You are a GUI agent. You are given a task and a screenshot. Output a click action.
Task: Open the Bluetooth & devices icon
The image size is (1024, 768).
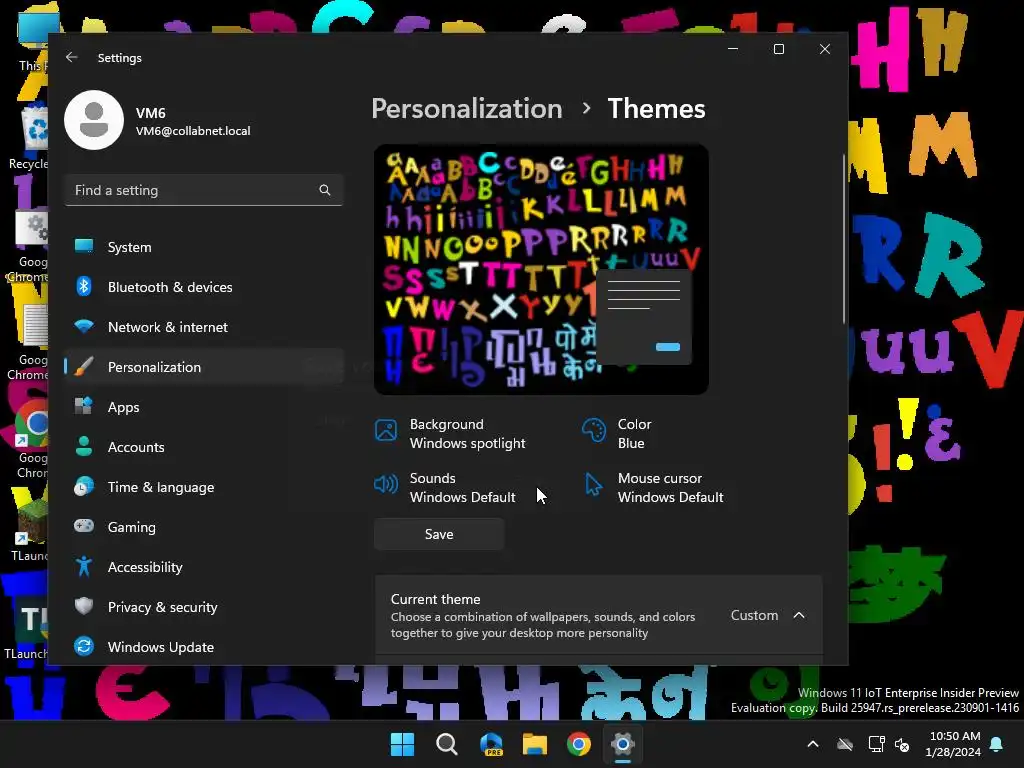pyautogui.click(x=84, y=286)
